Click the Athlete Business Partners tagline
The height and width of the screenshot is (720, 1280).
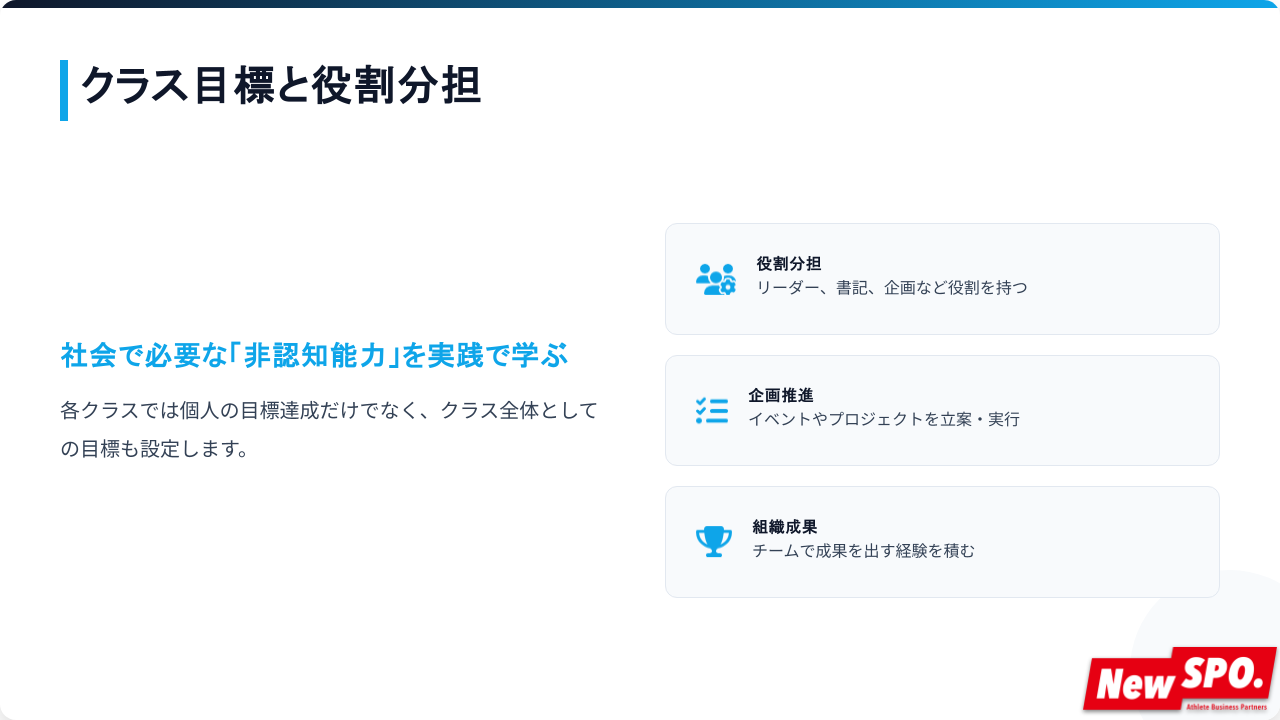click(1226, 706)
